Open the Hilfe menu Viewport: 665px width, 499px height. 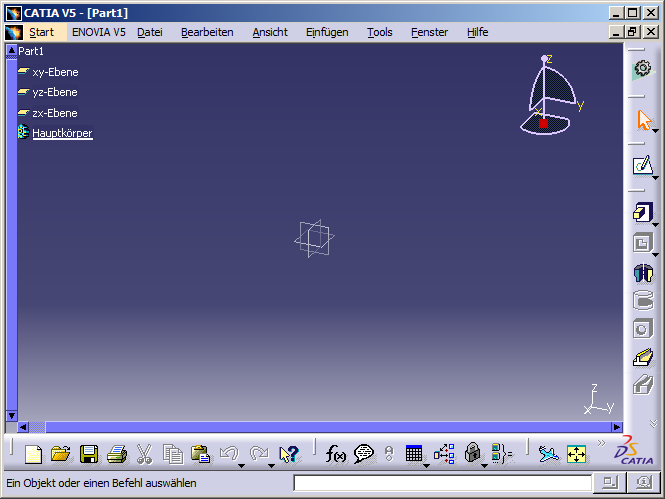click(x=478, y=32)
